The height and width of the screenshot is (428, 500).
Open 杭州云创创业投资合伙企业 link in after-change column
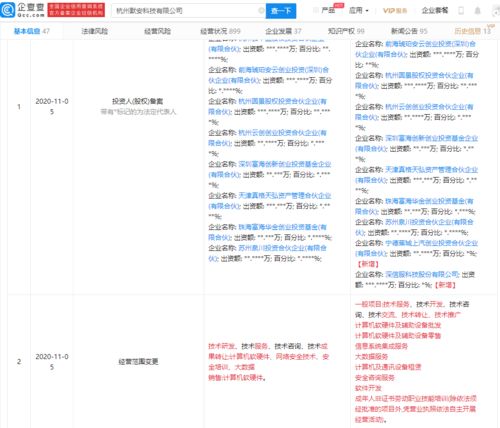click(414, 112)
